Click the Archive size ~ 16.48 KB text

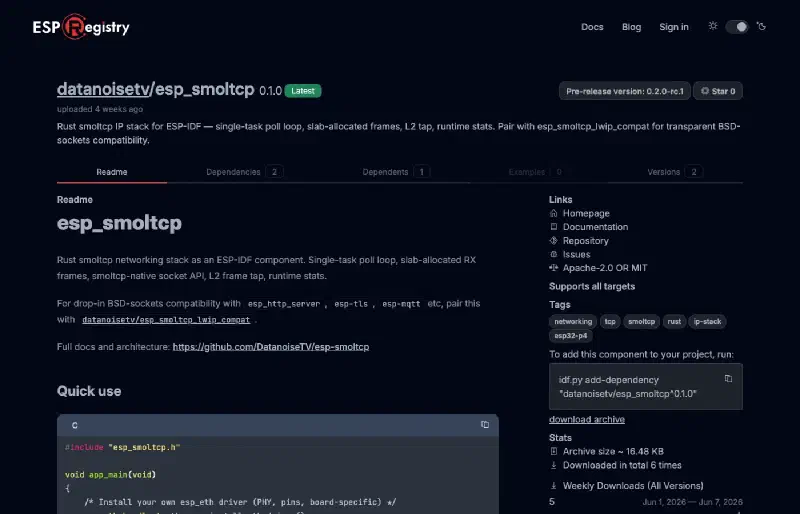[613, 451]
